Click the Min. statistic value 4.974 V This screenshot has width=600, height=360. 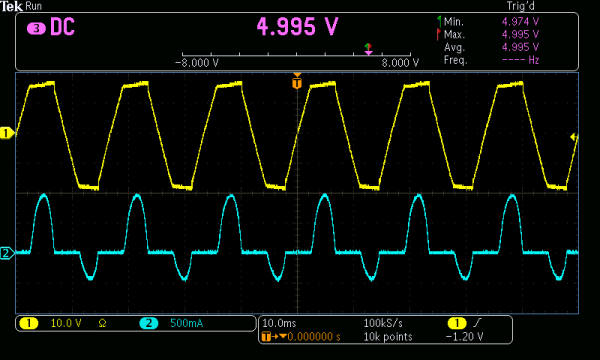[x=520, y=21]
